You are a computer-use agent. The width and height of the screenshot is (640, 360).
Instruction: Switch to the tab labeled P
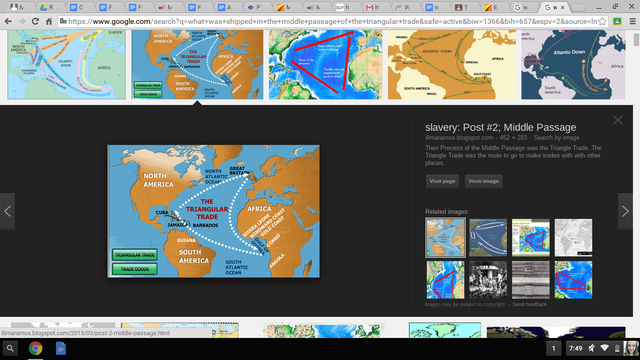255,7
